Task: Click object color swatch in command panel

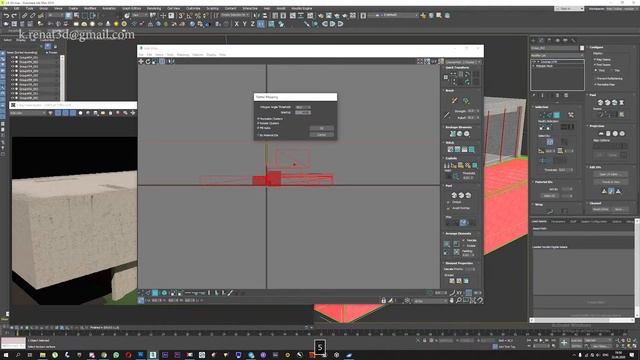Action: (582, 48)
